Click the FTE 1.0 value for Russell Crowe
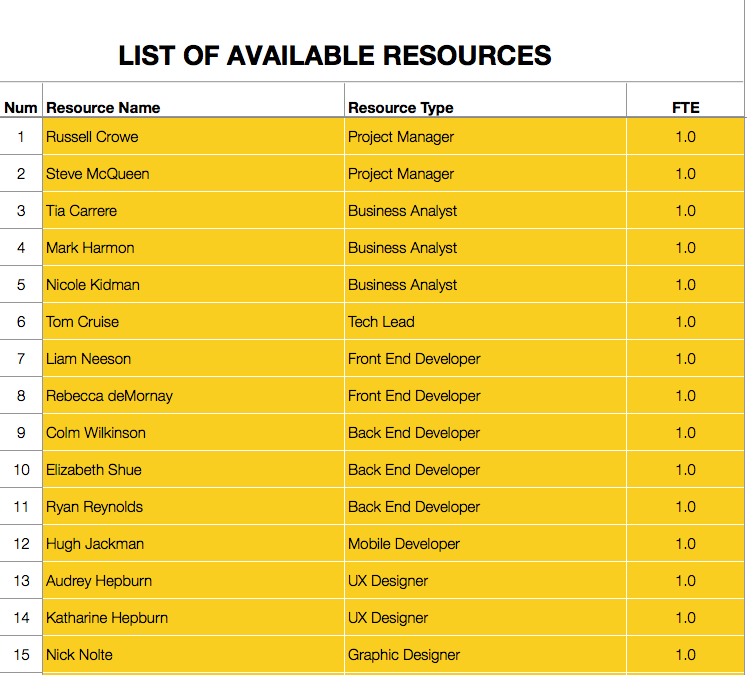Viewport: 747px width, 675px height. [x=686, y=137]
